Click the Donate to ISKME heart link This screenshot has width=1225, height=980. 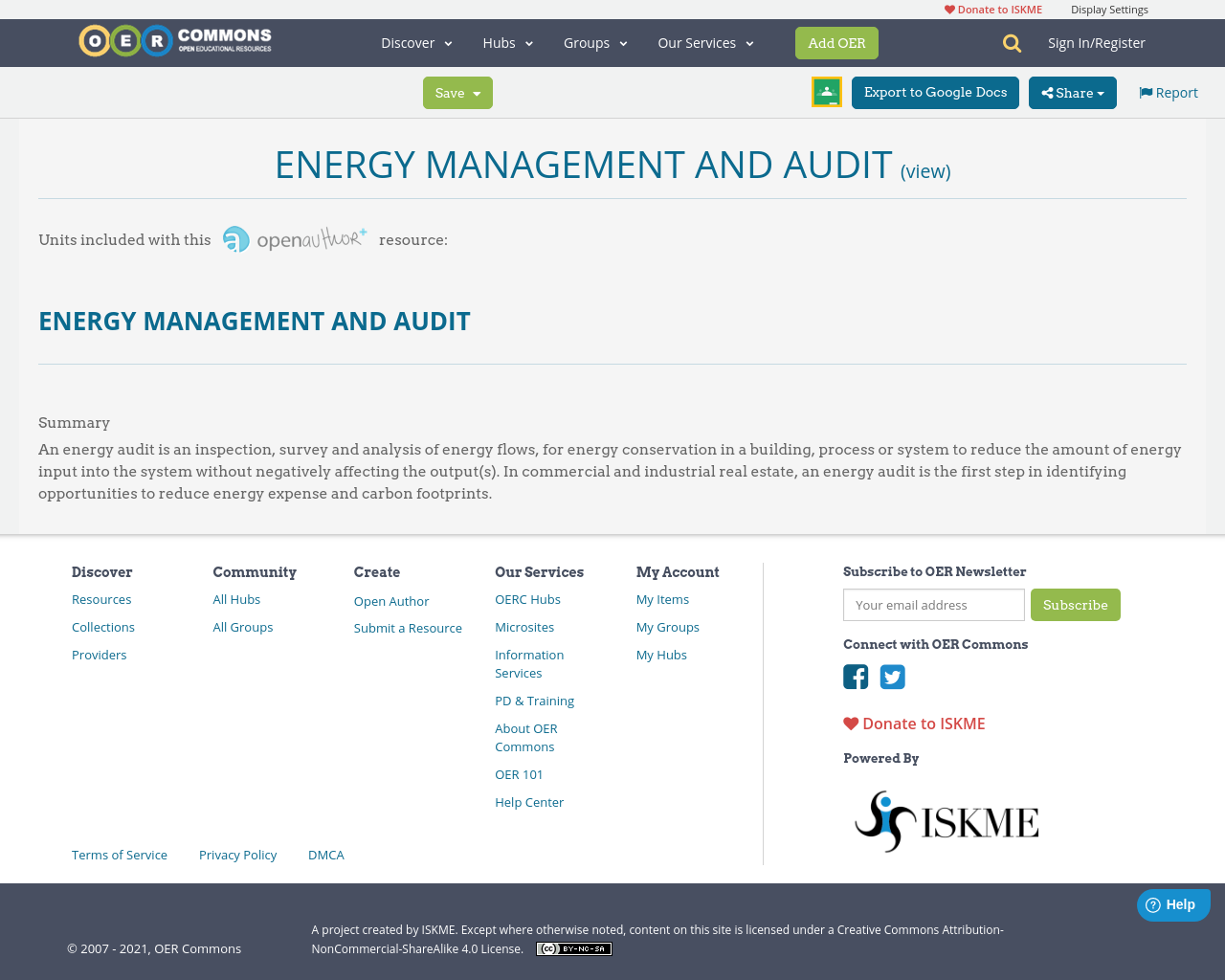(x=913, y=724)
